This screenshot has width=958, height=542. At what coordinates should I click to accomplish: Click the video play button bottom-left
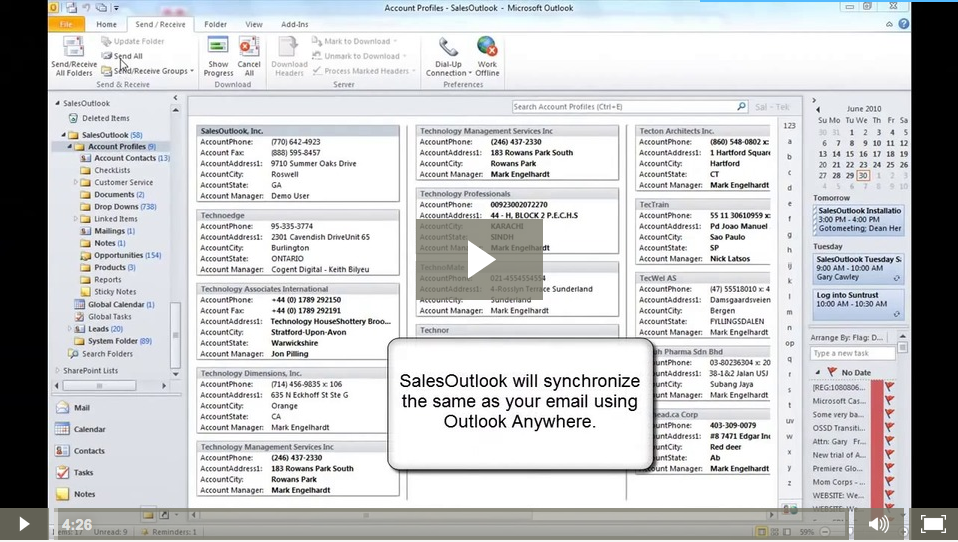click(24, 524)
